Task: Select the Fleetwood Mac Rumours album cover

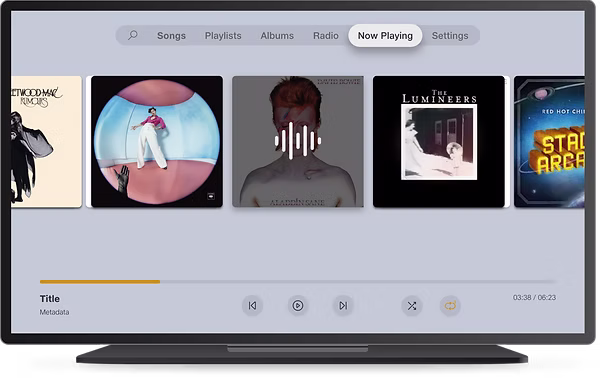Action: click(46, 142)
